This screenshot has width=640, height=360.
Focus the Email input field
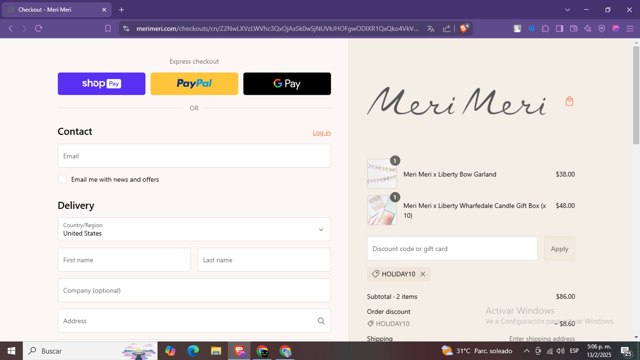(x=194, y=156)
